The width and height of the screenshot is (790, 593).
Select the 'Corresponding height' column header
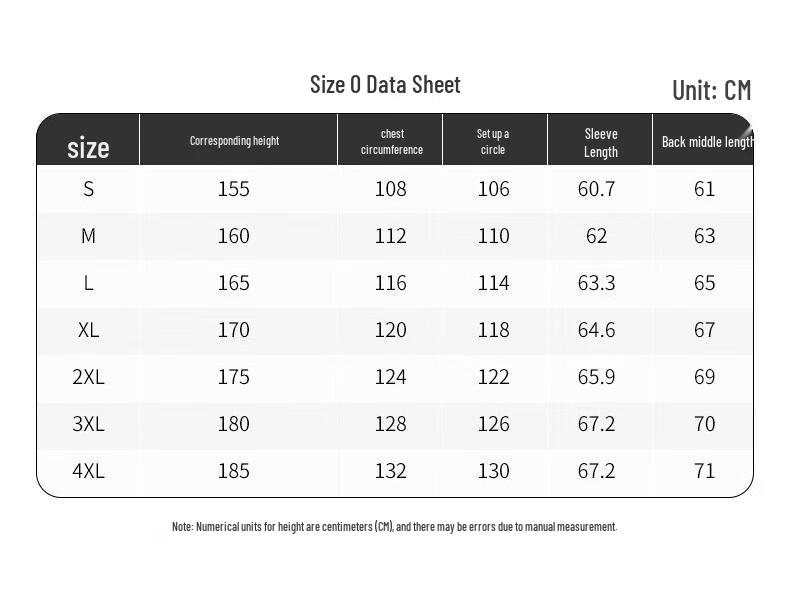click(x=234, y=141)
